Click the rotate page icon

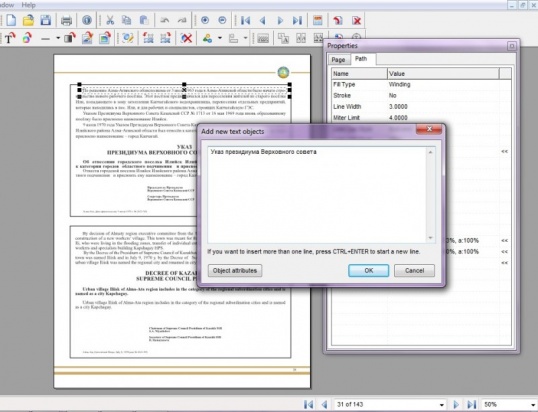pos(338,20)
